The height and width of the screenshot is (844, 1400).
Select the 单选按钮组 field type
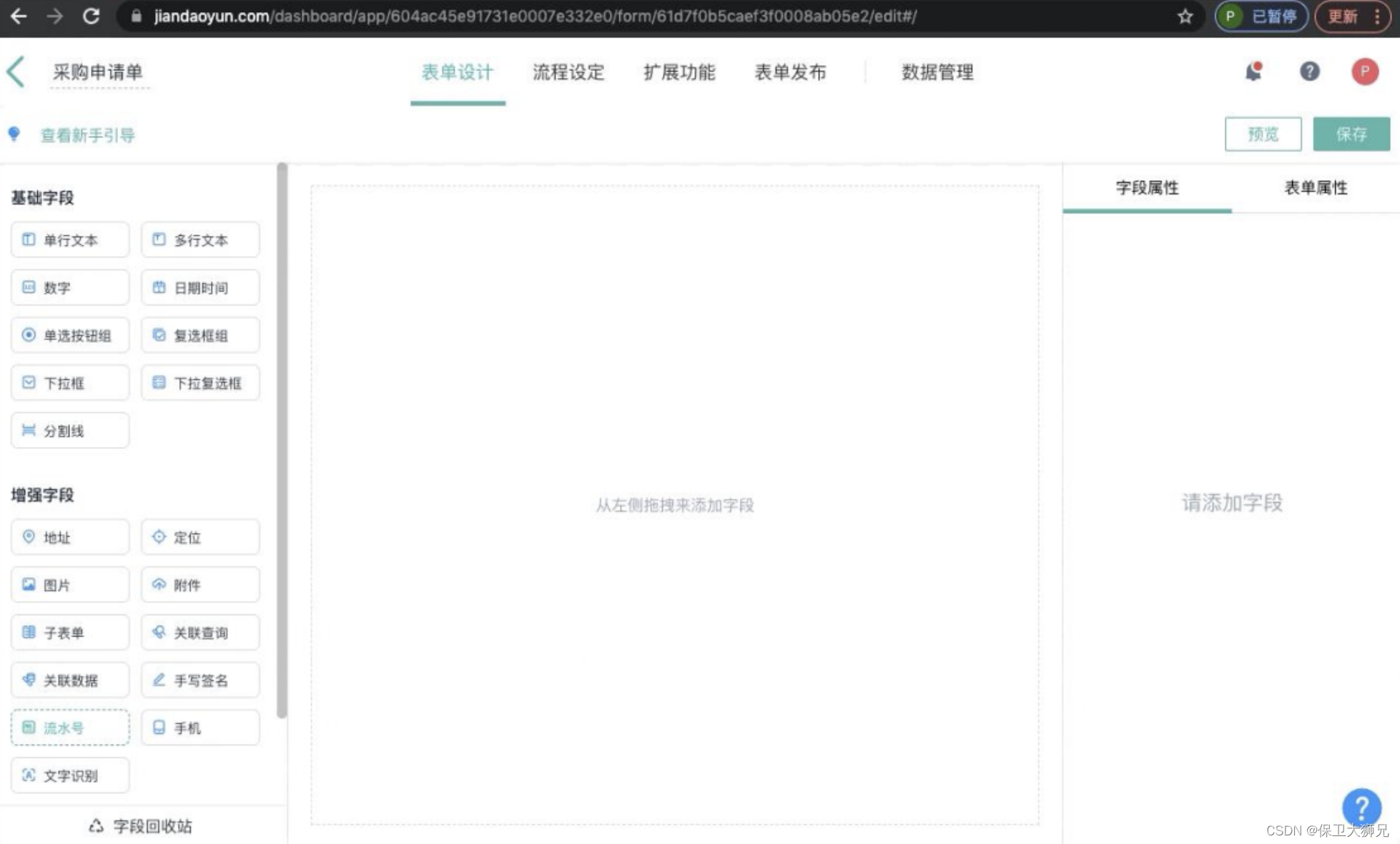click(70, 335)
